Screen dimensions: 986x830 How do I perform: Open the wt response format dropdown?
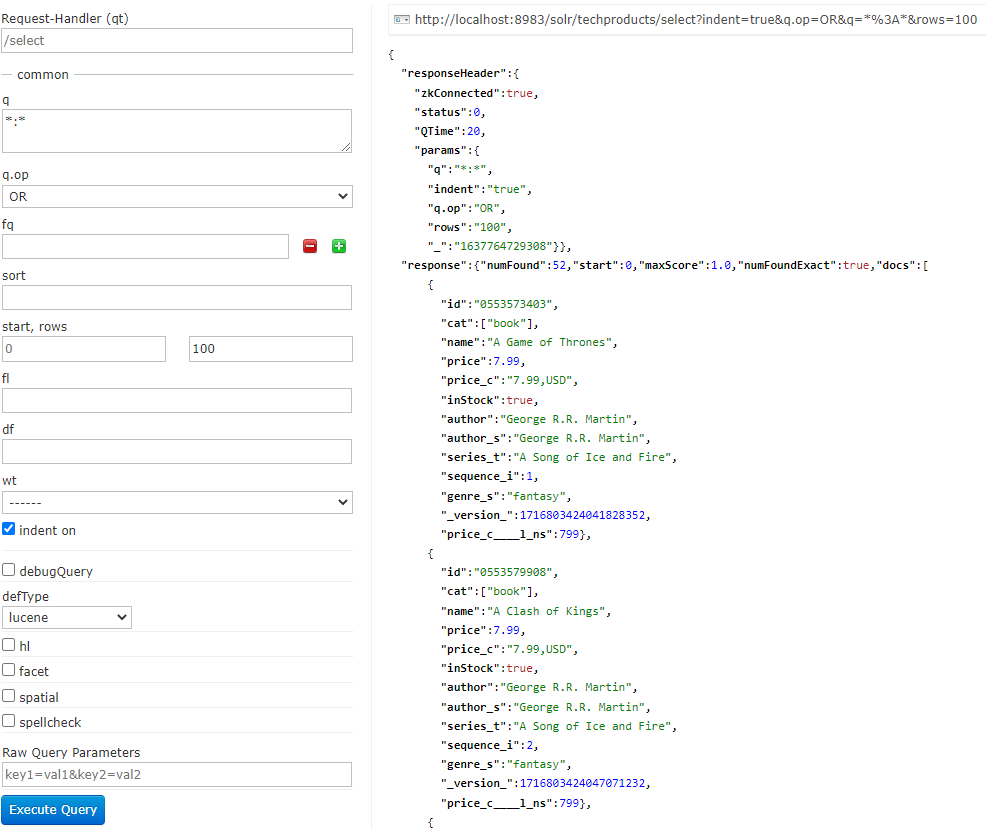[177, 502]
